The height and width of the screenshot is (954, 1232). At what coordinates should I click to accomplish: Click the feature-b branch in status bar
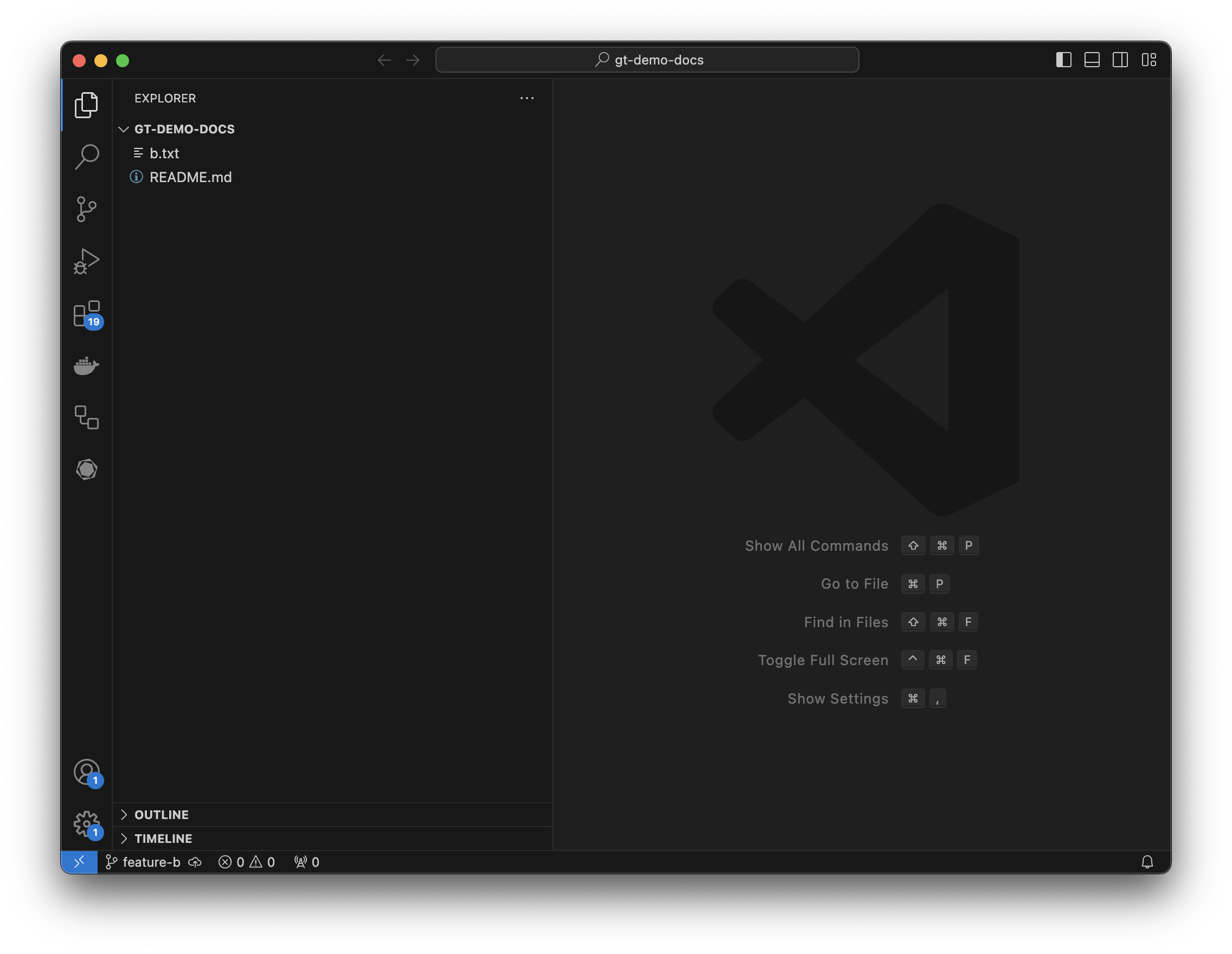click(x=144, y=861)
